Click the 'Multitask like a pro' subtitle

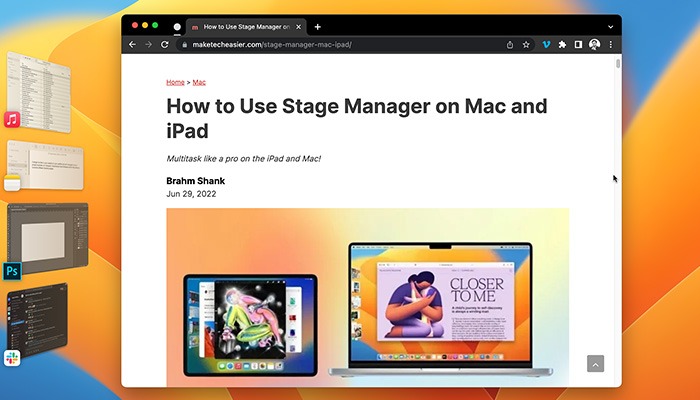point(243,158)
